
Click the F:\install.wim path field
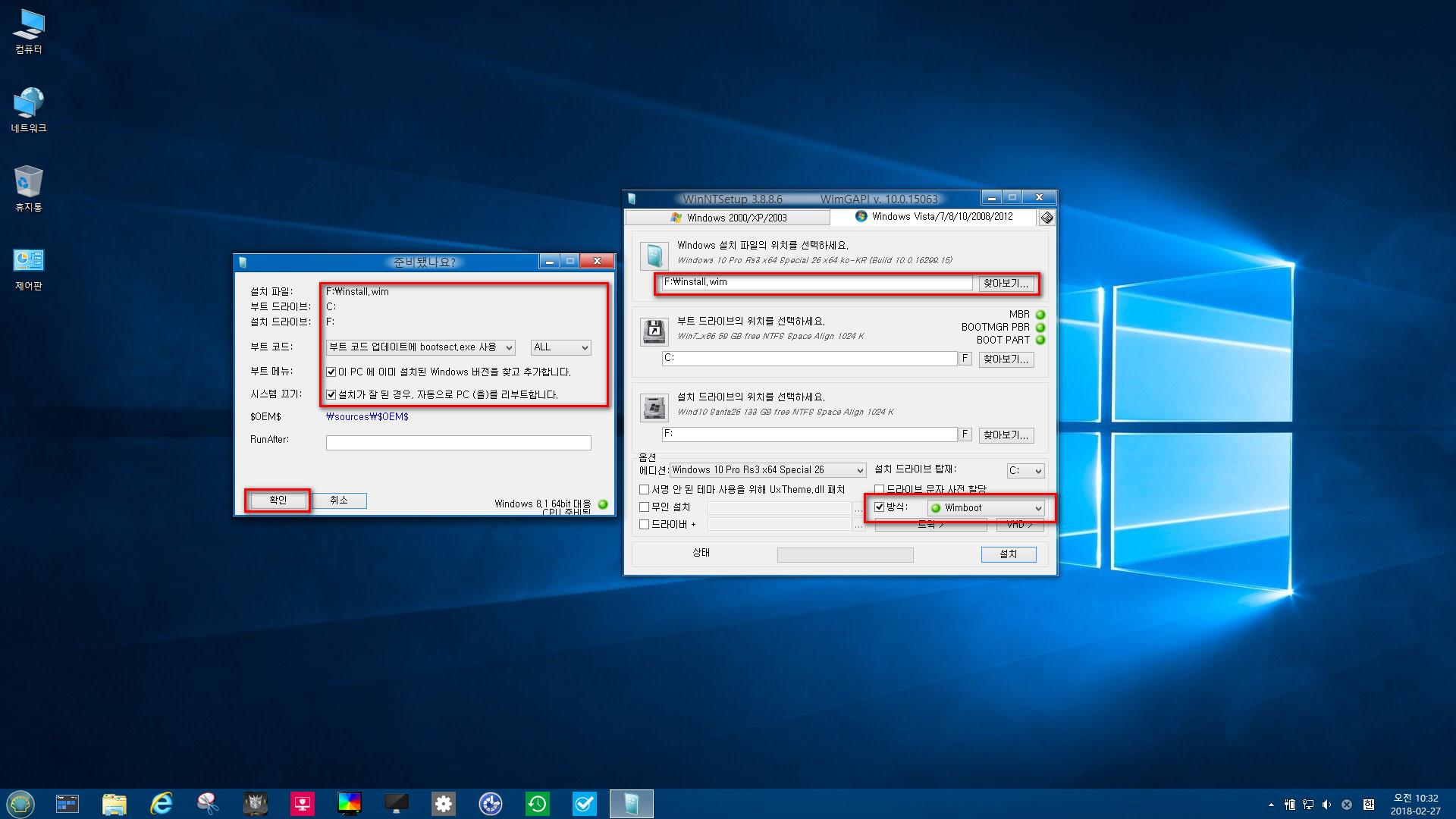(817, 283)
